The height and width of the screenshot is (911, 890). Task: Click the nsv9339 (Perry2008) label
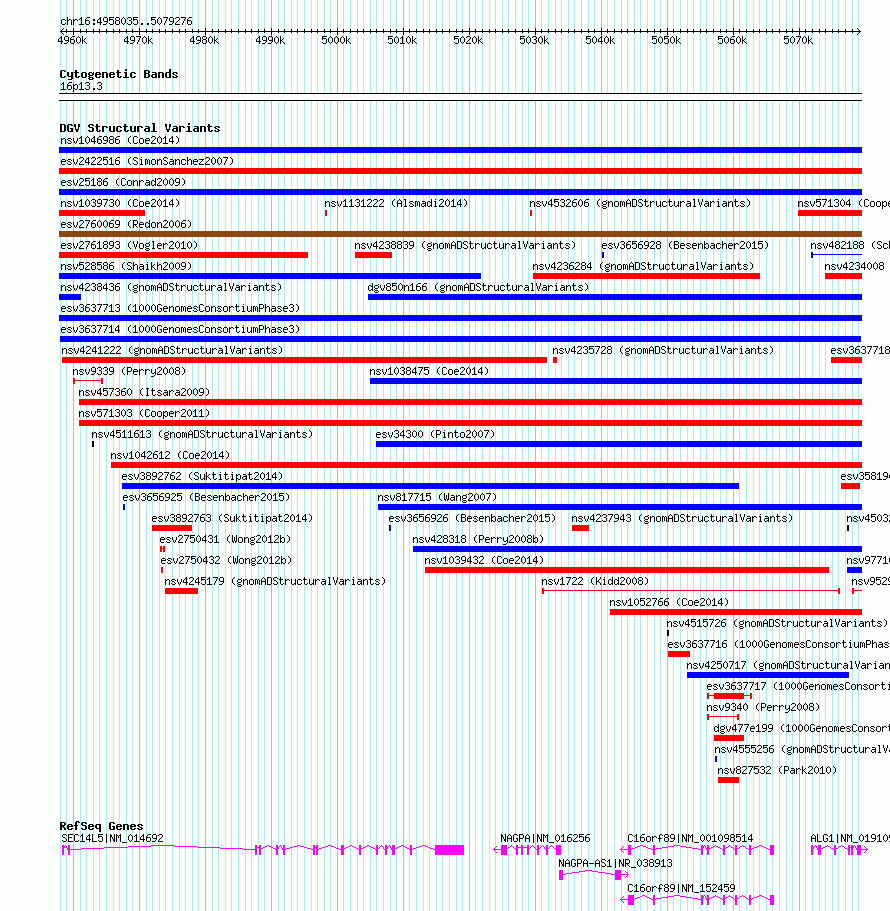(x=129, y=371)
